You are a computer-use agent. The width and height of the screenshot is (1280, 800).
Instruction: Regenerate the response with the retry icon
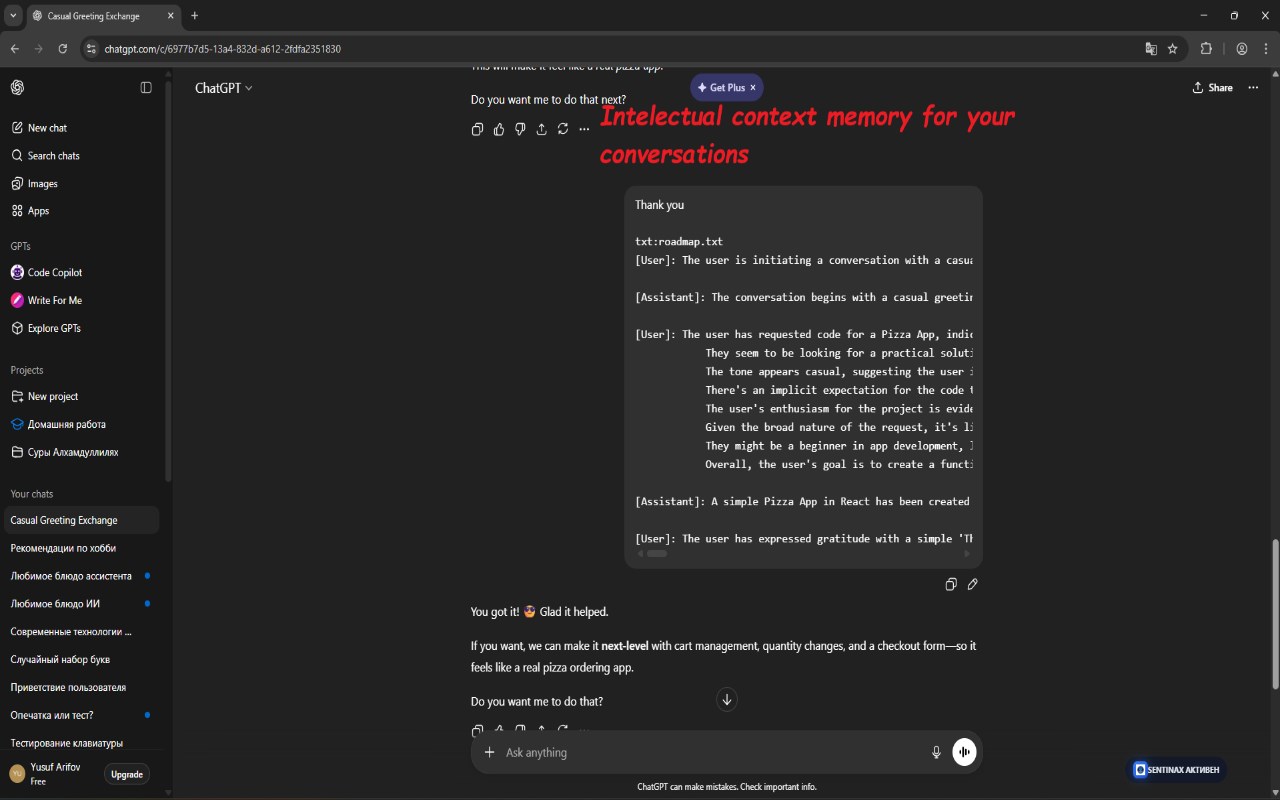tap(563, 129)
